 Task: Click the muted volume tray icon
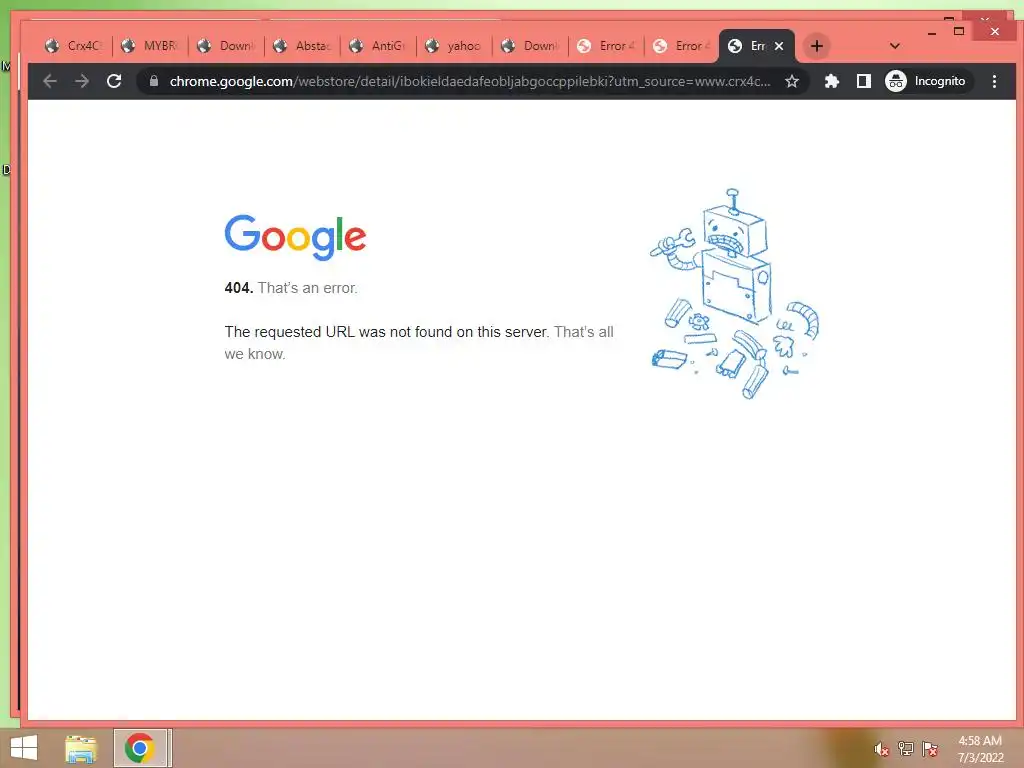click(x=881, y=749)
